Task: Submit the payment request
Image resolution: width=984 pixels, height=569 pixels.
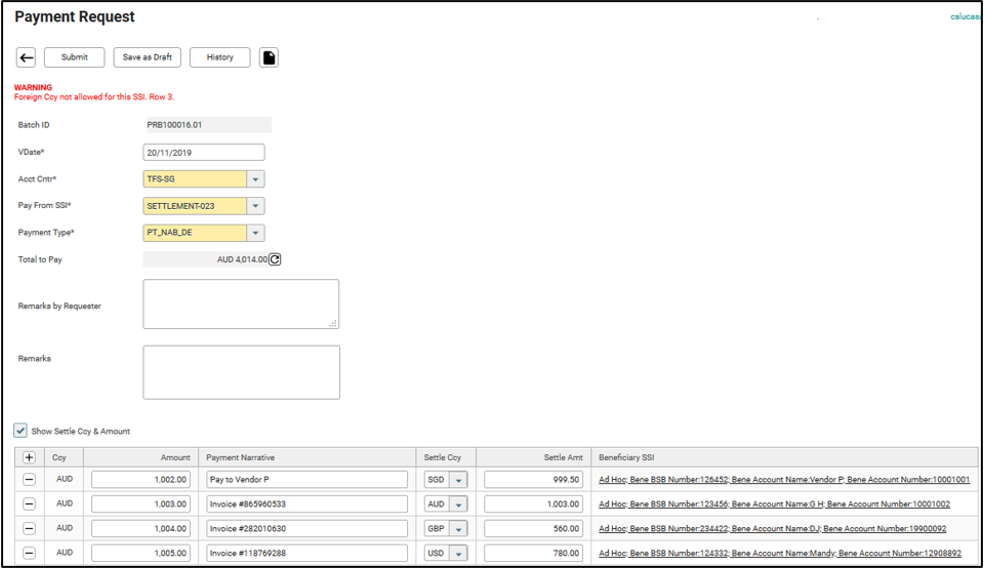Action: pos(74,58)
